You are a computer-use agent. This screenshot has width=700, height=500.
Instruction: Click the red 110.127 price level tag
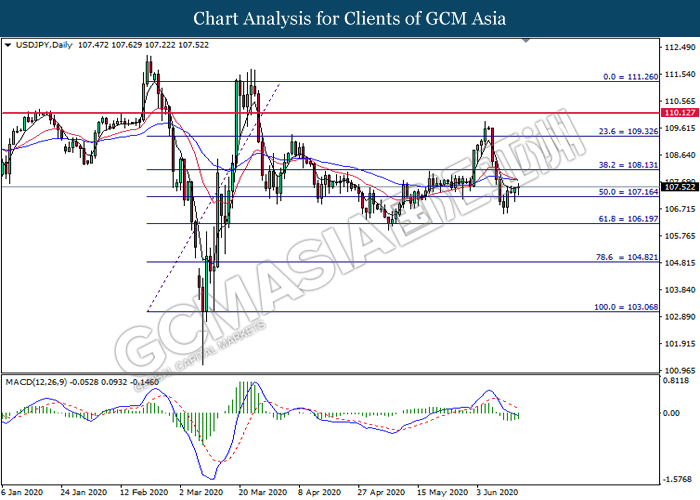tap(679, 113)
